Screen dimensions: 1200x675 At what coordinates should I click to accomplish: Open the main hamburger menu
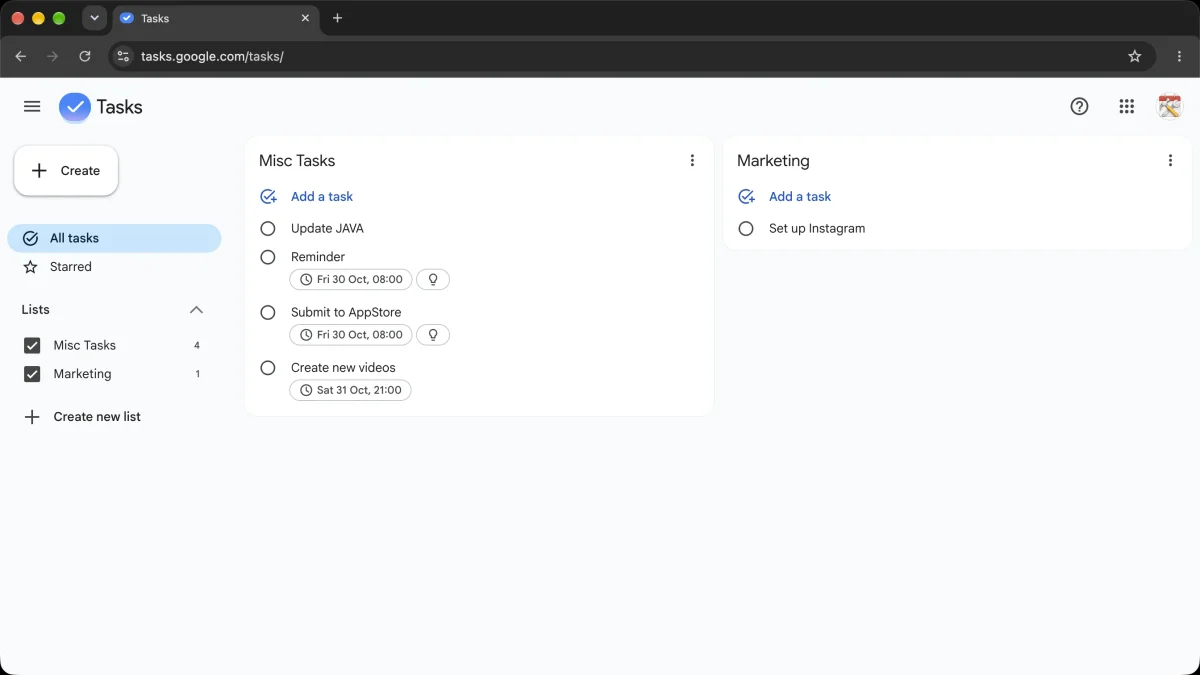(32, 106)
